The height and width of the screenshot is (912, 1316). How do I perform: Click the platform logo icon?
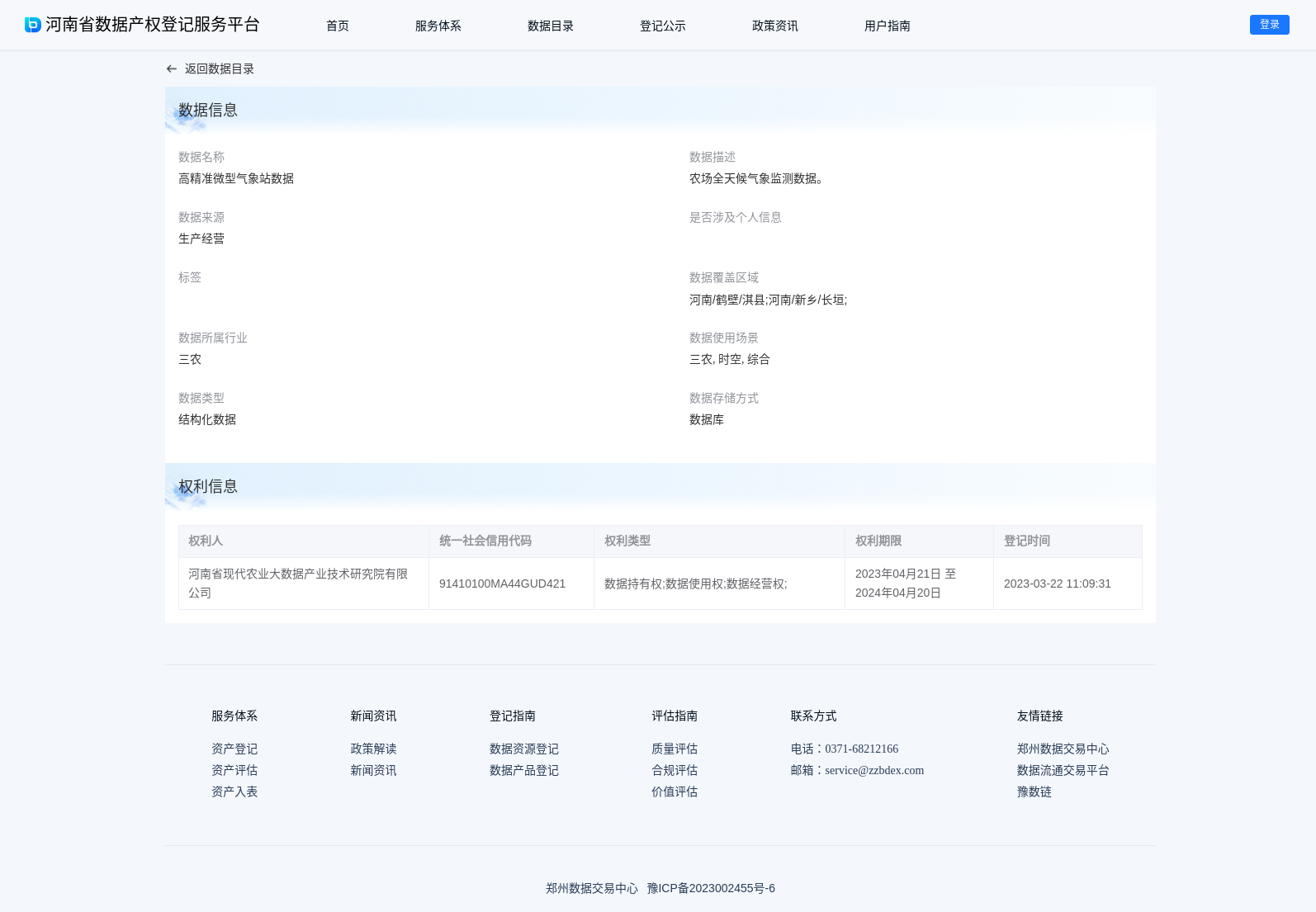[x=33, y=25]
